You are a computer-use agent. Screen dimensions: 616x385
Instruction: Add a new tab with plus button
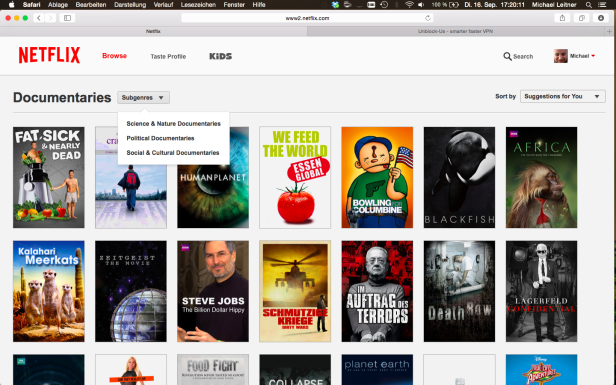pos(609,31)
